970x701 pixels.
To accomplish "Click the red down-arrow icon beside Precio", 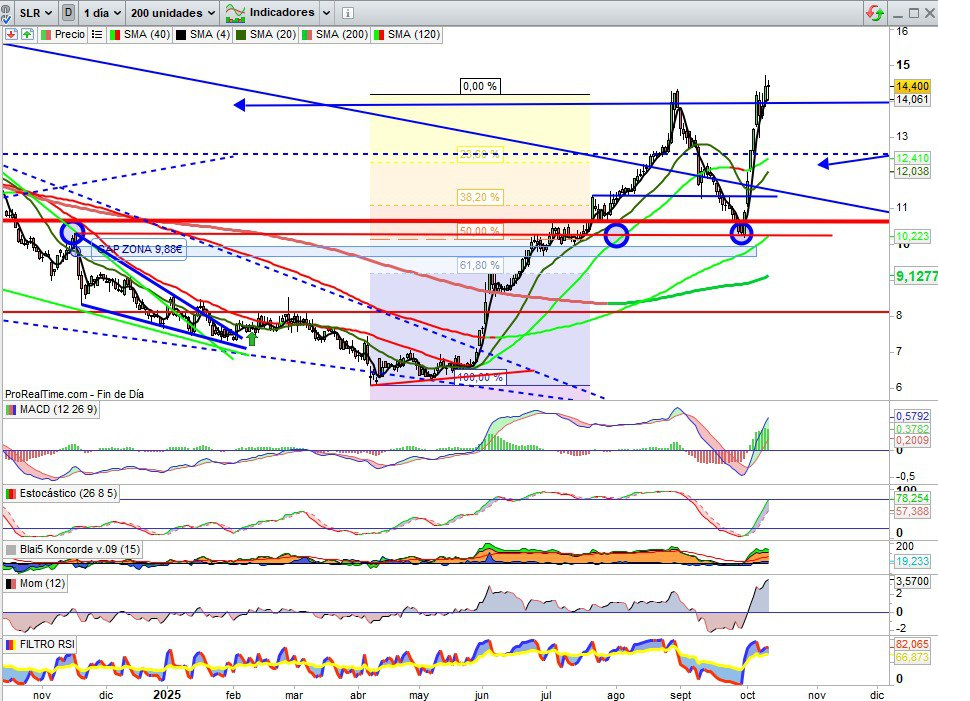I will coord(9,34).
